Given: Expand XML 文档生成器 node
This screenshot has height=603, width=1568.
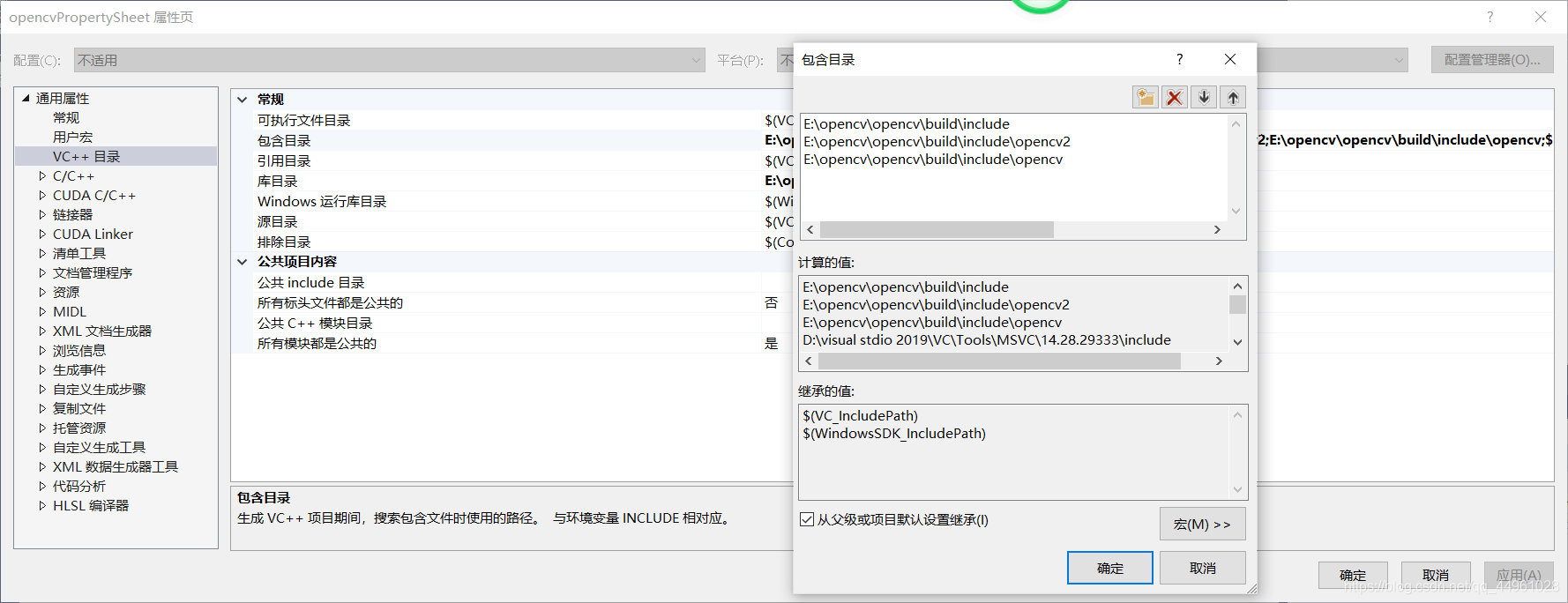Looking at the screenshot, I should [42, 331].
